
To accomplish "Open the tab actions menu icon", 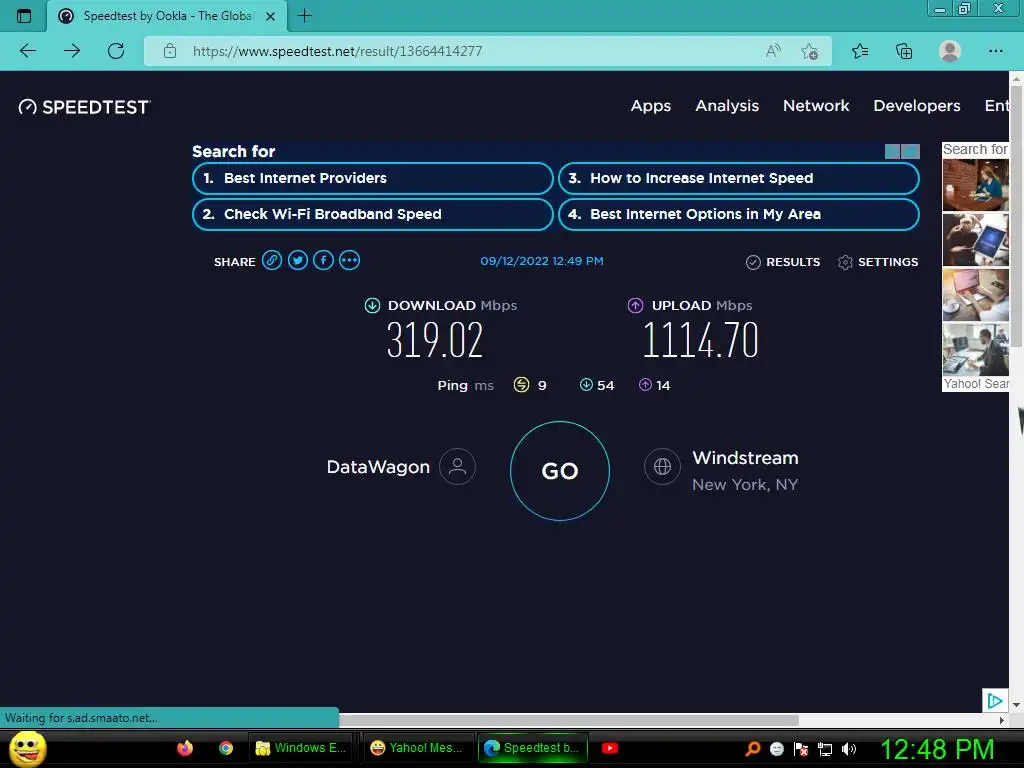I will tap(24, 16).
